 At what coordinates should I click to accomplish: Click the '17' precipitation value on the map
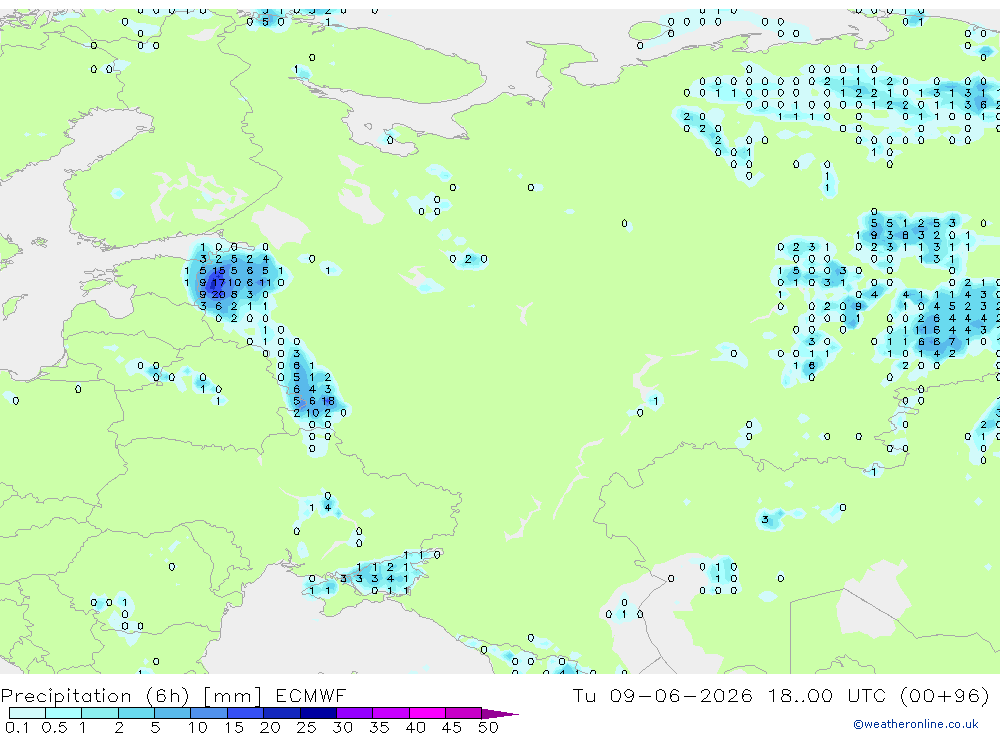click(219, 282)
